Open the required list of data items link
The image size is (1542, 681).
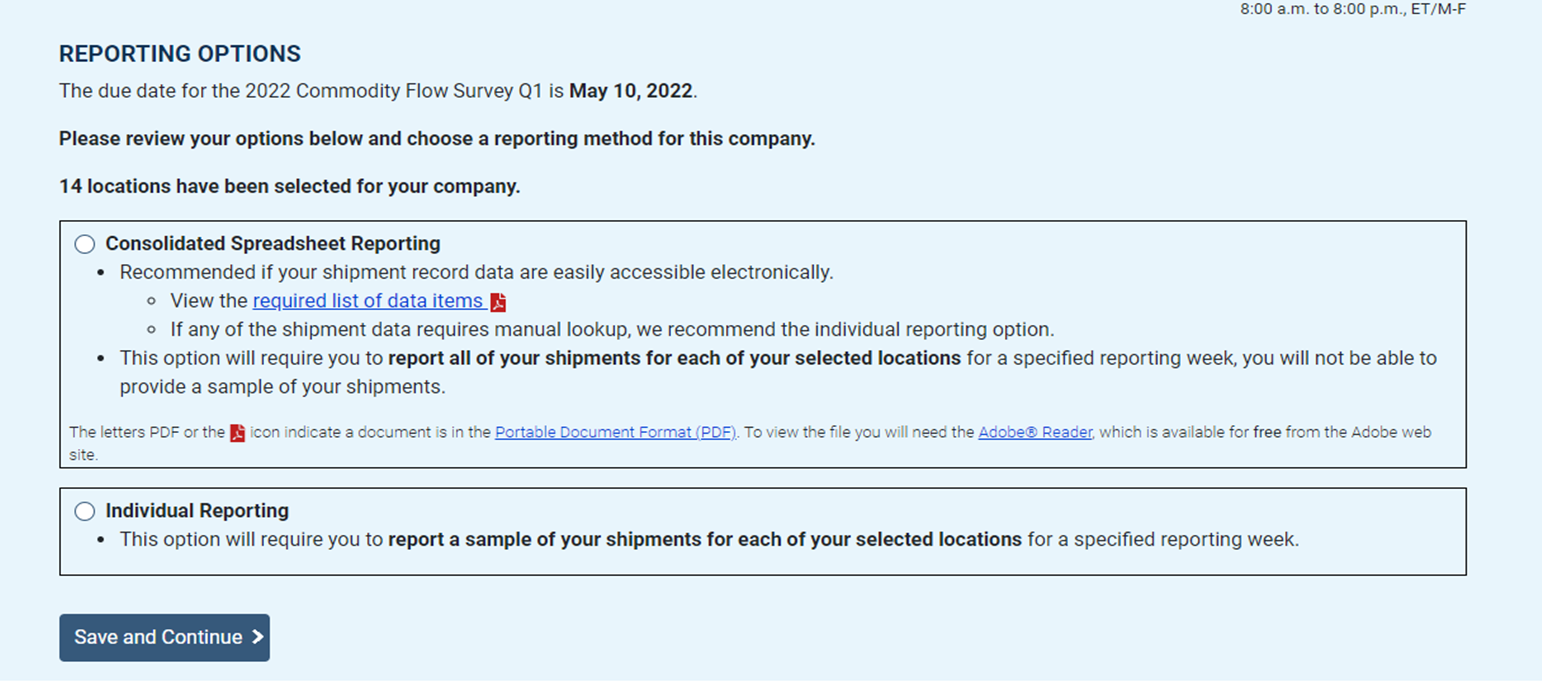click(368, 301)
